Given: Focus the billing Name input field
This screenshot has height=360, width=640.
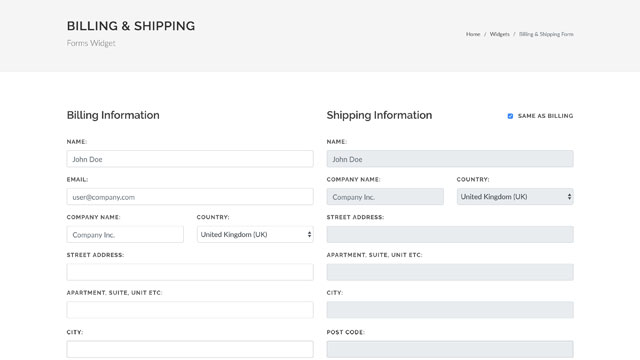Looking at the screenshot, I should pos(190,159).
